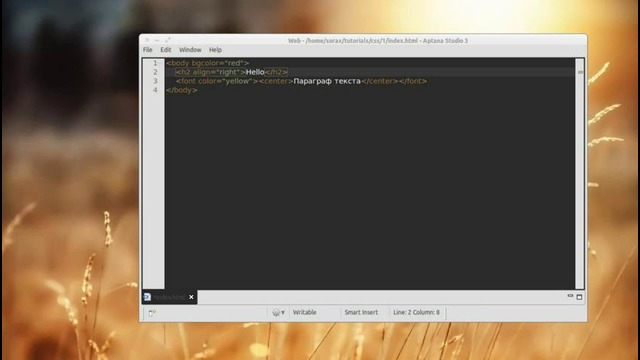Click line number 3 in the gutter

coord(155,81)
